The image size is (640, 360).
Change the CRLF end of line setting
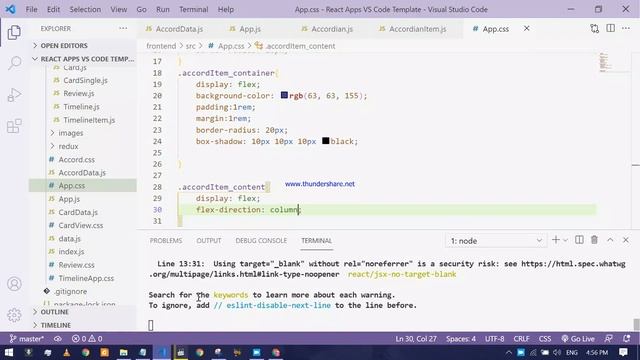(x=521, y=339)
